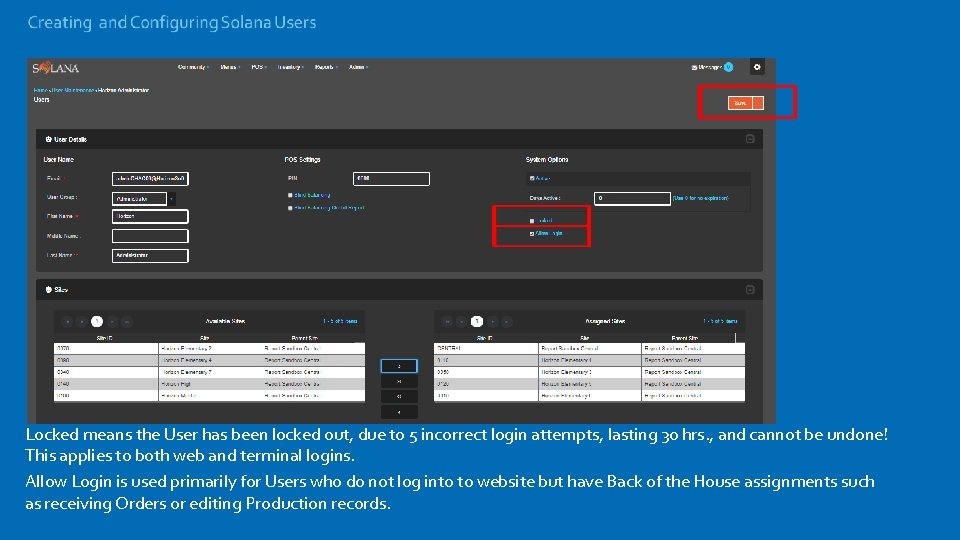Toggle the Active checkbox
This screenshot has width=960, height=540.
tap(532, 179)
